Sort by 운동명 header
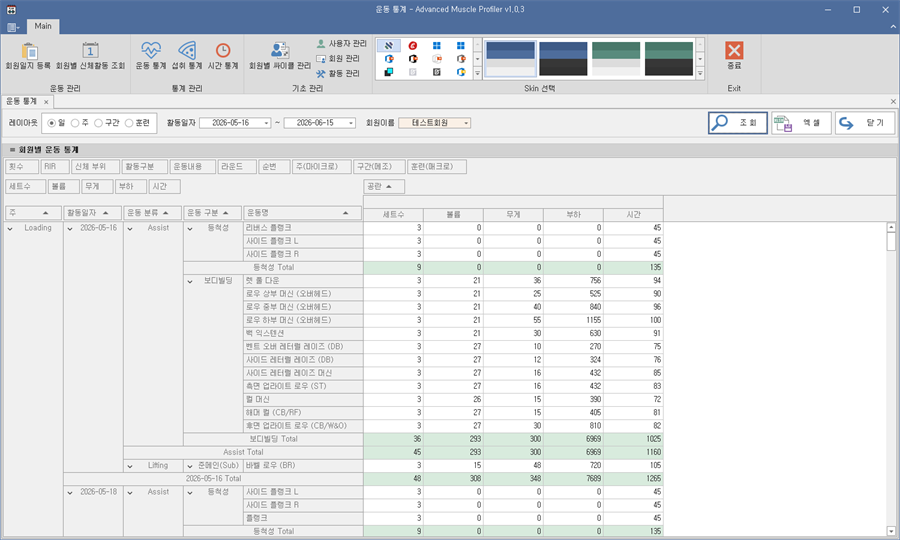 point(302,213)
